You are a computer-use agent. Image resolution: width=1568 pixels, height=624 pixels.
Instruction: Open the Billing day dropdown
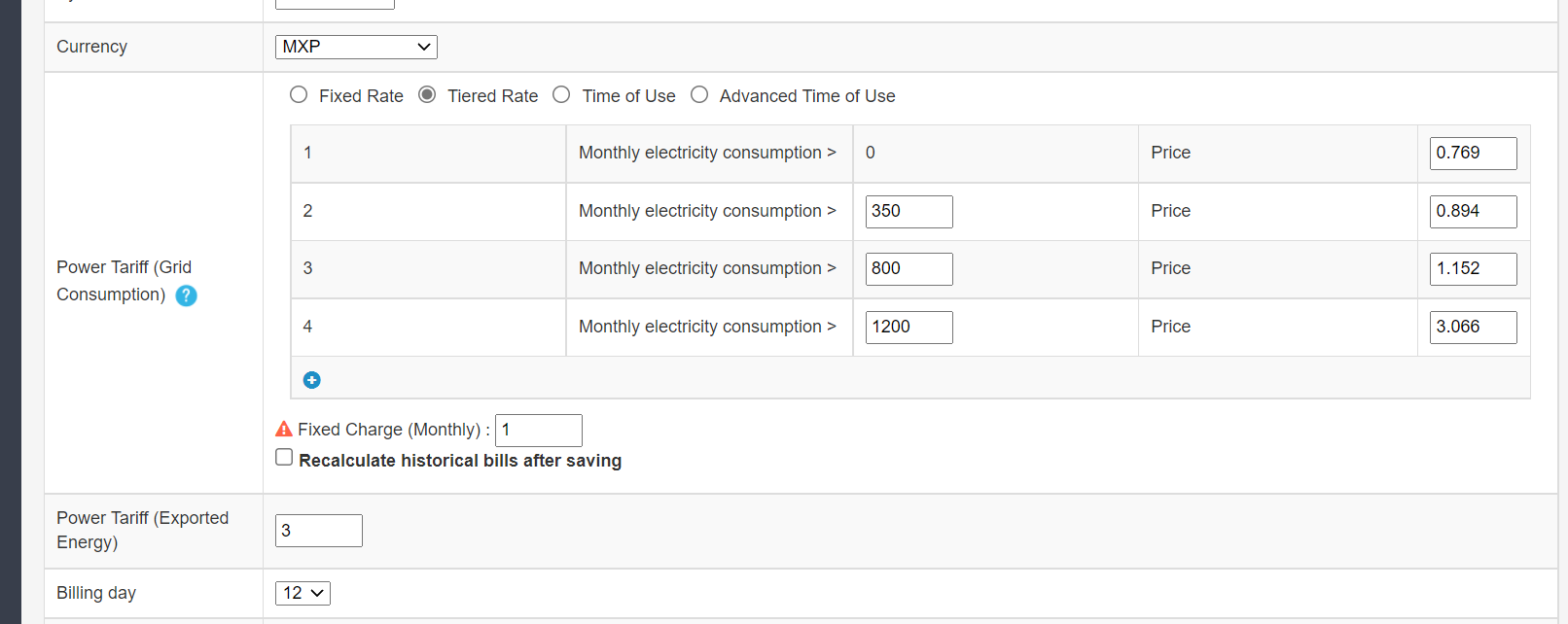point(303,593)
